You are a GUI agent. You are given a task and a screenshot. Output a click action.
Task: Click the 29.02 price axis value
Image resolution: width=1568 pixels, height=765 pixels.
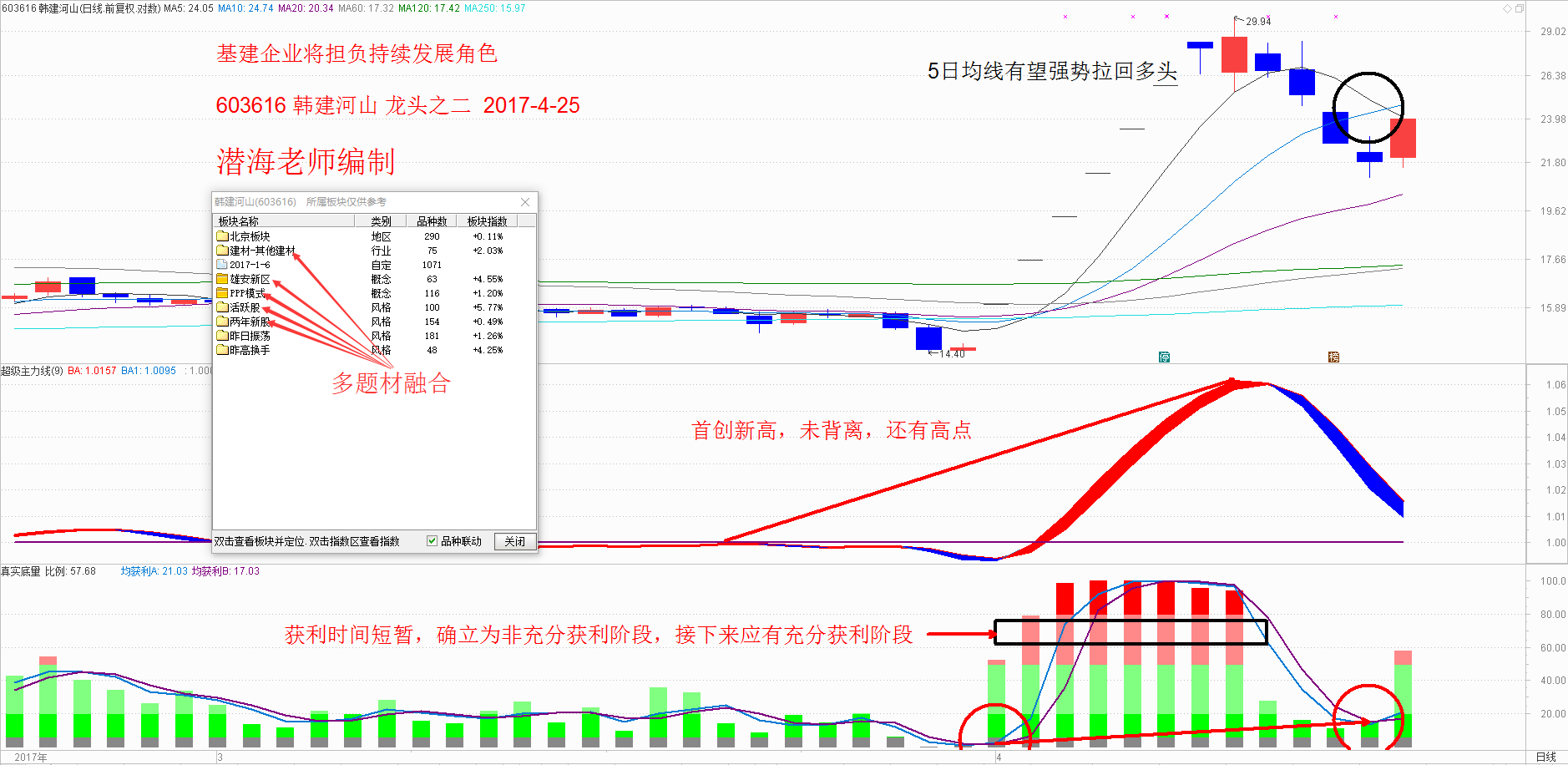[x=1553, y=32]
